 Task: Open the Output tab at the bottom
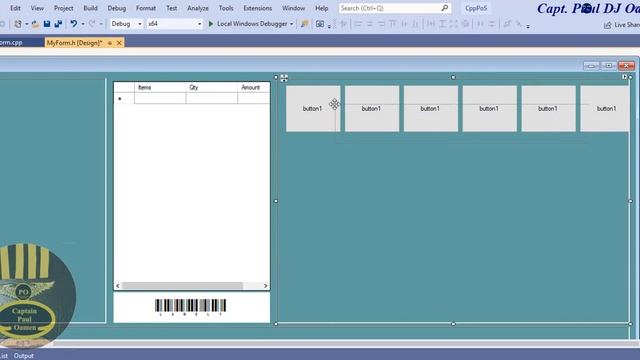(24, 356)
